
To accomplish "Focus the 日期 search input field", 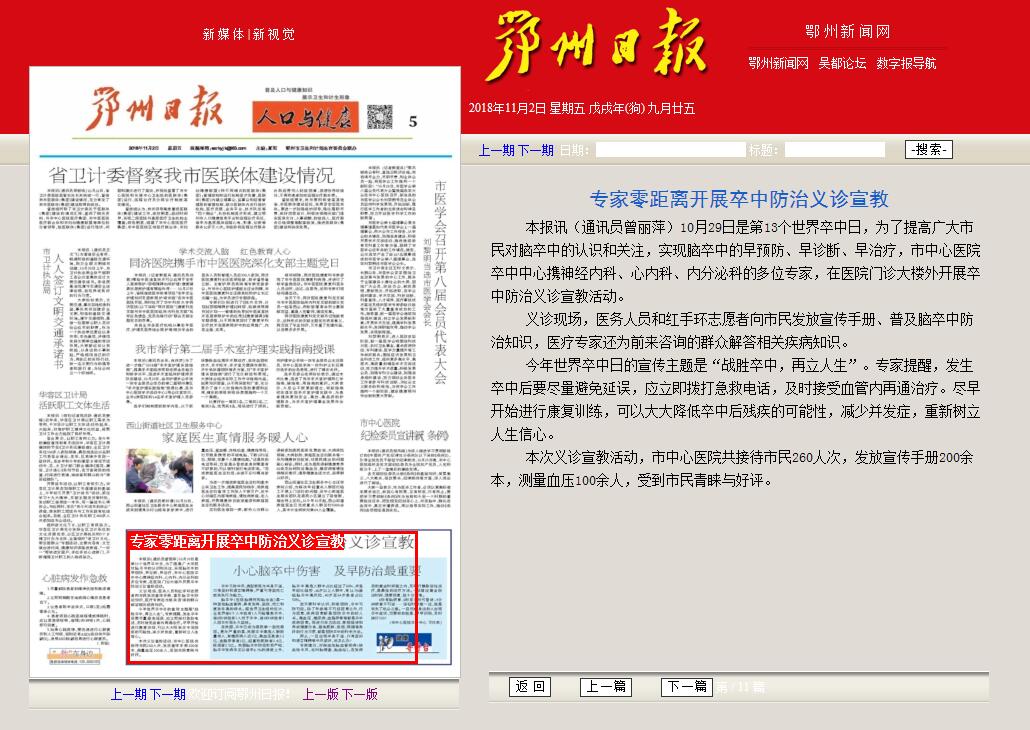I will click(x=670, y=150).
